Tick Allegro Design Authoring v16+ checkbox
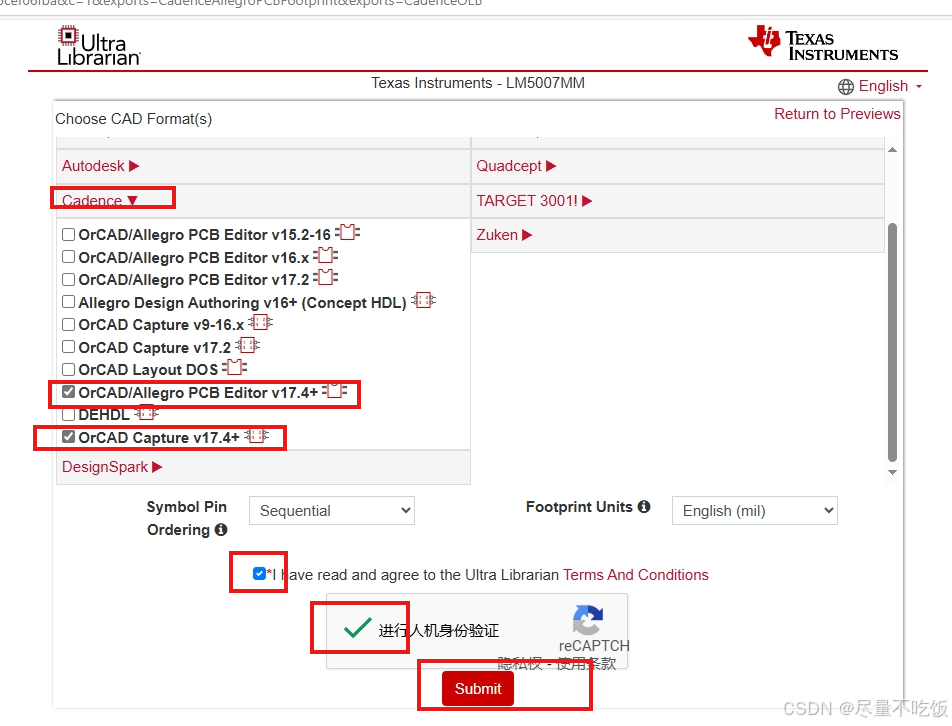952x726 pixels. 69,302
